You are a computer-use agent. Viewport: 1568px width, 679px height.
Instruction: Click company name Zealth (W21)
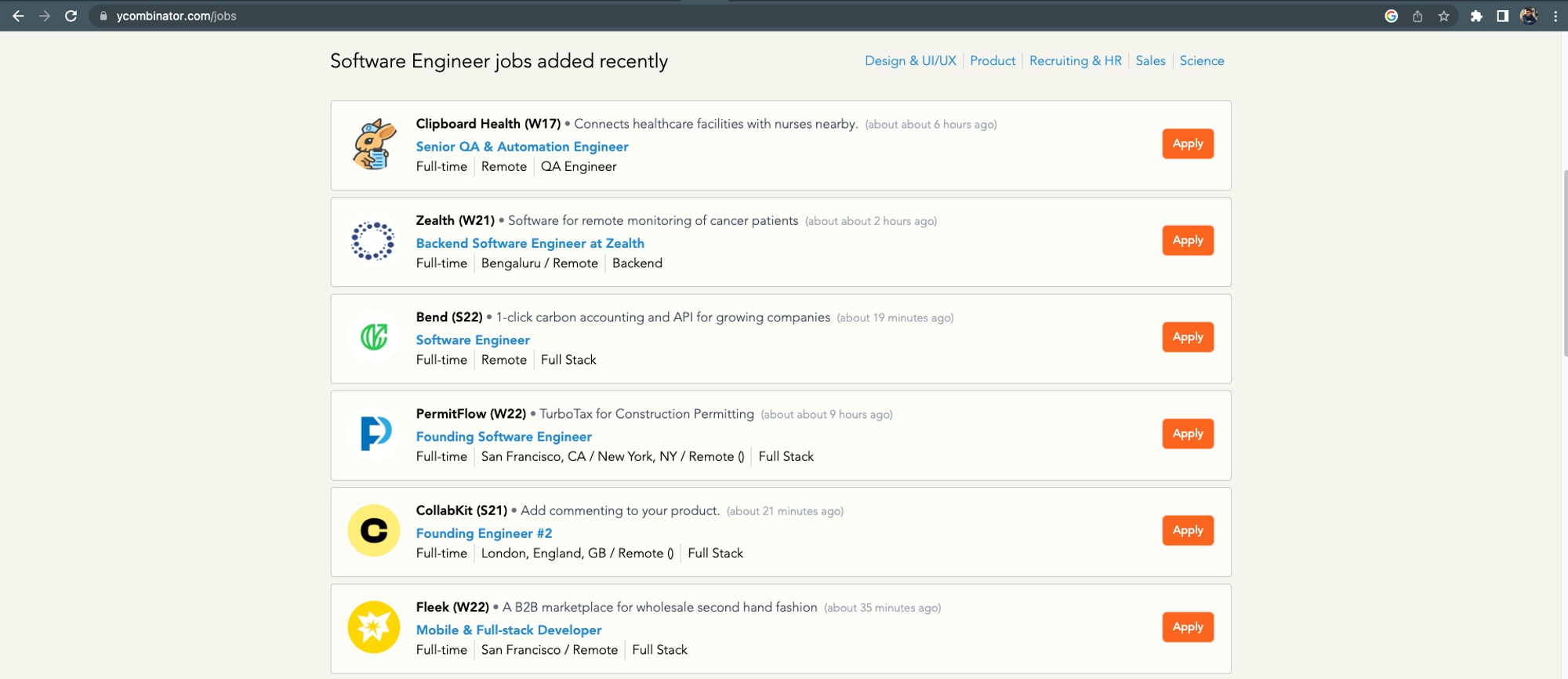point(456,220)
